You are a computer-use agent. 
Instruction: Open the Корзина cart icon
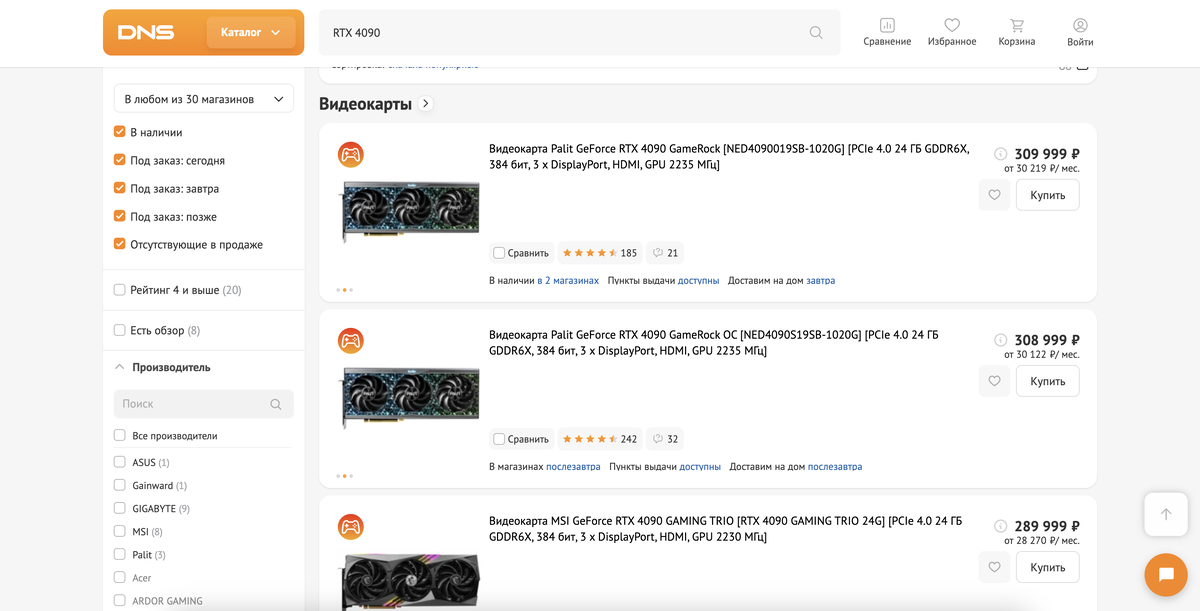pos(1017,32)
